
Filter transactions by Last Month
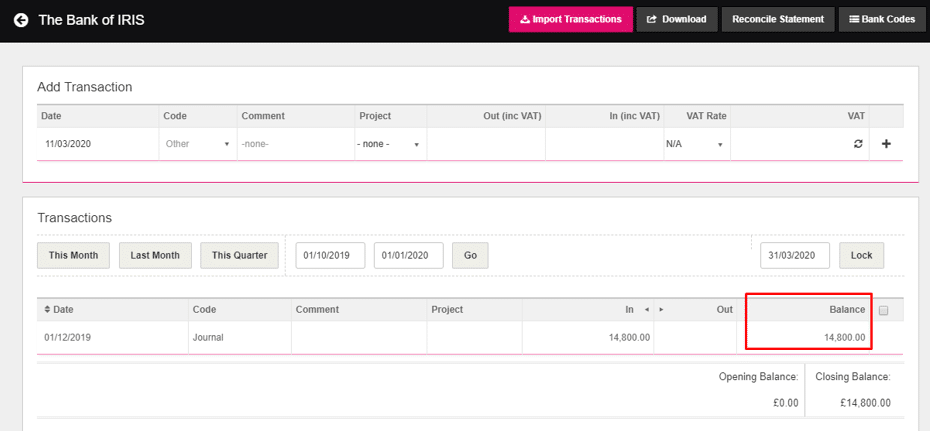click(x=155, y=255)
